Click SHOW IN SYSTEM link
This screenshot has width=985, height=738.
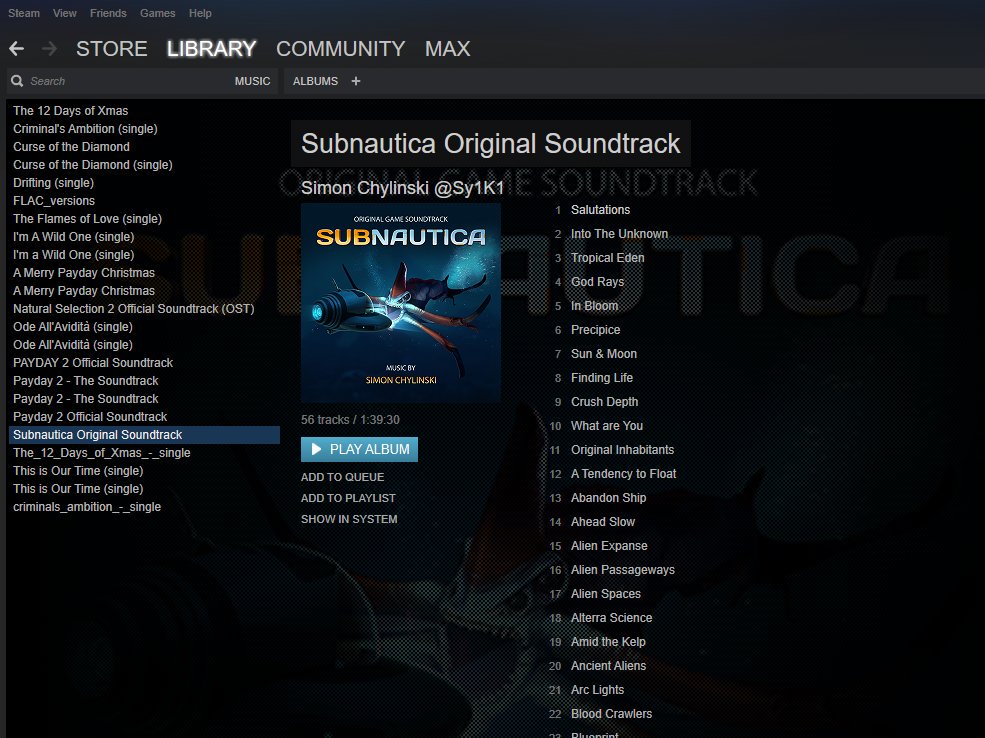(349, 519)
